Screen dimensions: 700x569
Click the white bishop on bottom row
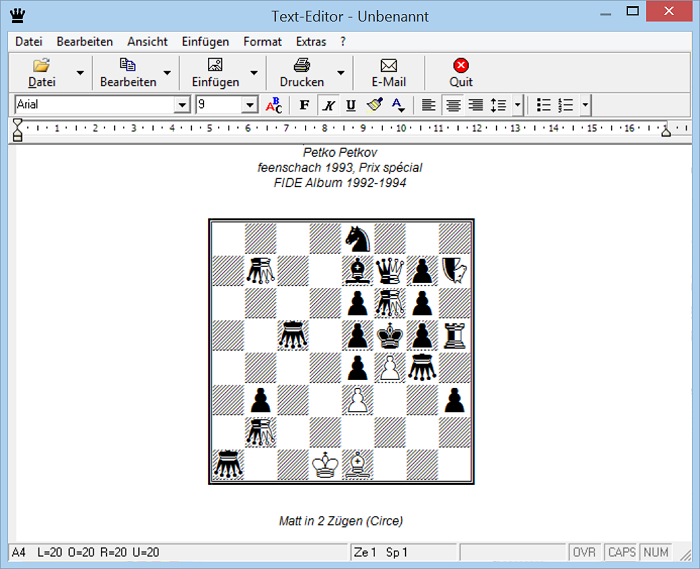tap(358, 465)
